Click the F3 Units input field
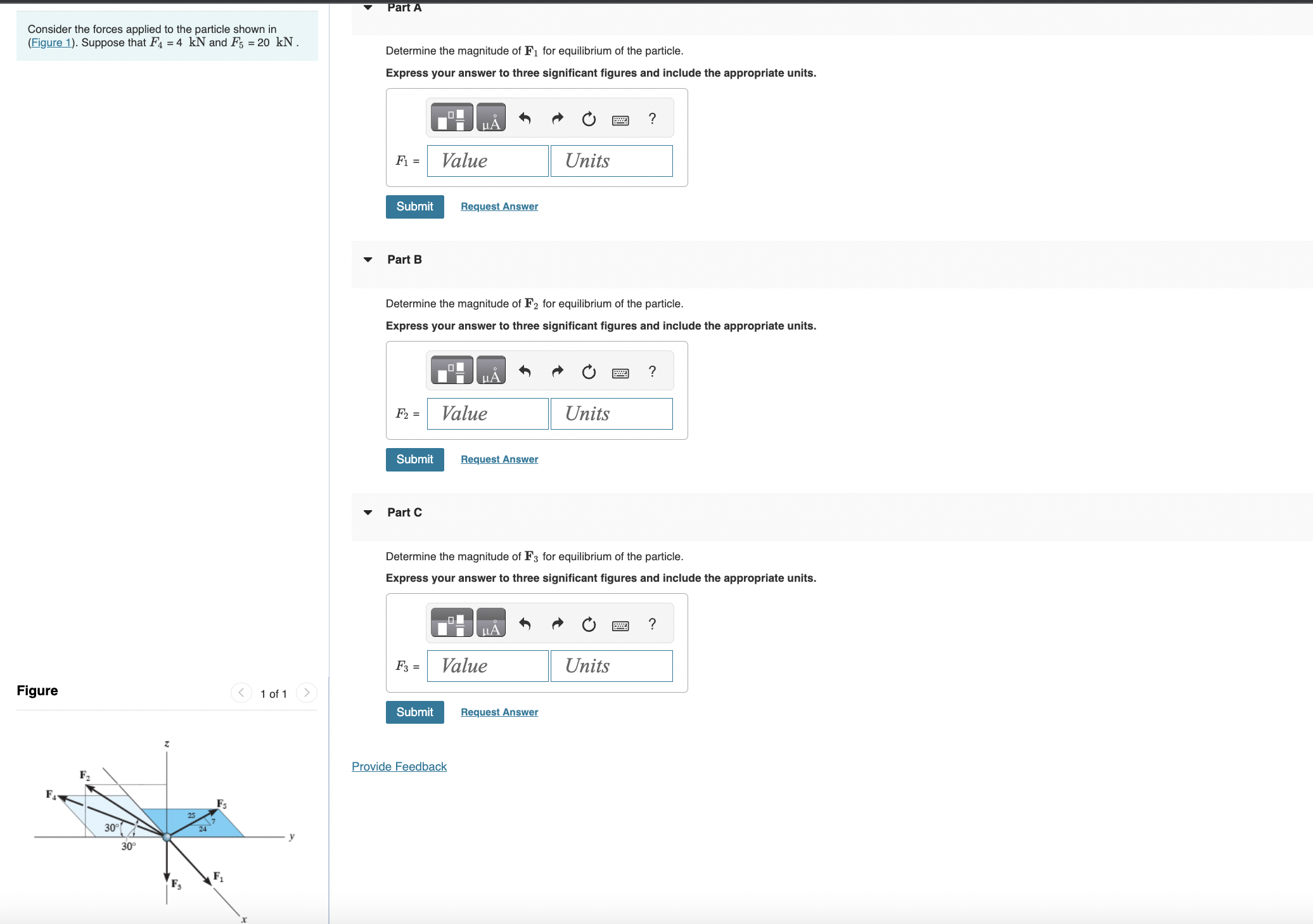 tap(611, 666)
